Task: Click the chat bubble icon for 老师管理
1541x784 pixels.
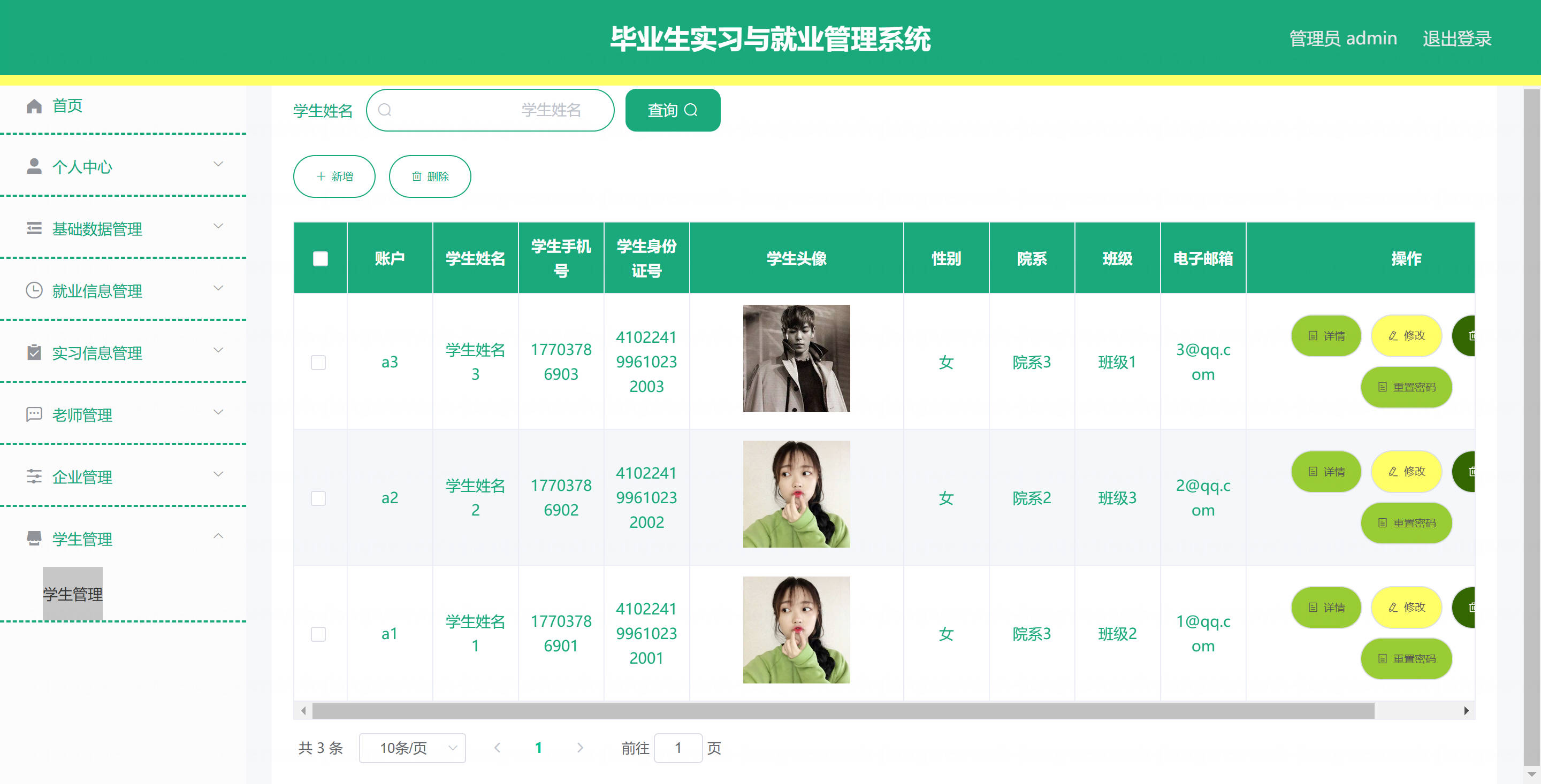Action: tap(34, 414)
